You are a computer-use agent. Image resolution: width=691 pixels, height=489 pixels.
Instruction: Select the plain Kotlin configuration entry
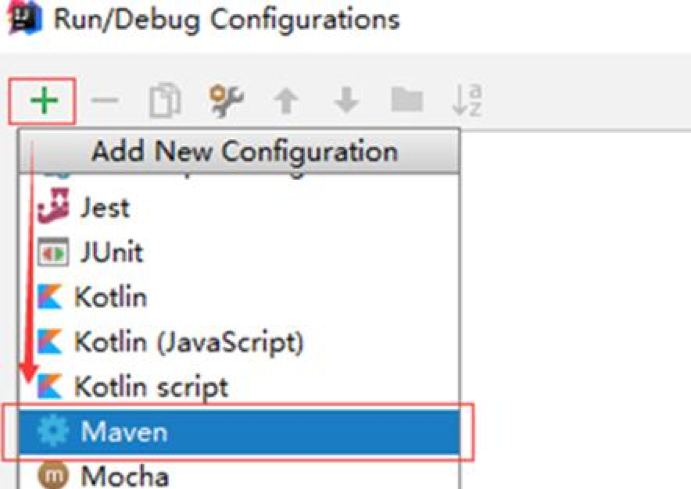[110, 297]
